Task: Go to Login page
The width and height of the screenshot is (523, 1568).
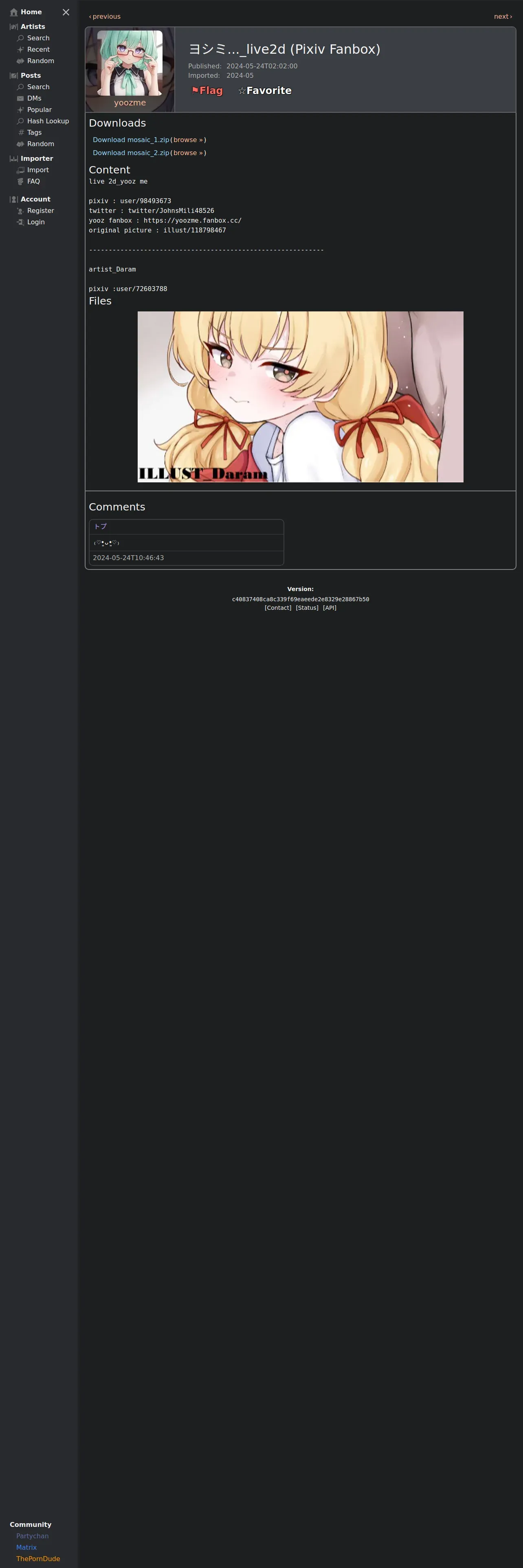Action: tap(36, 222)
